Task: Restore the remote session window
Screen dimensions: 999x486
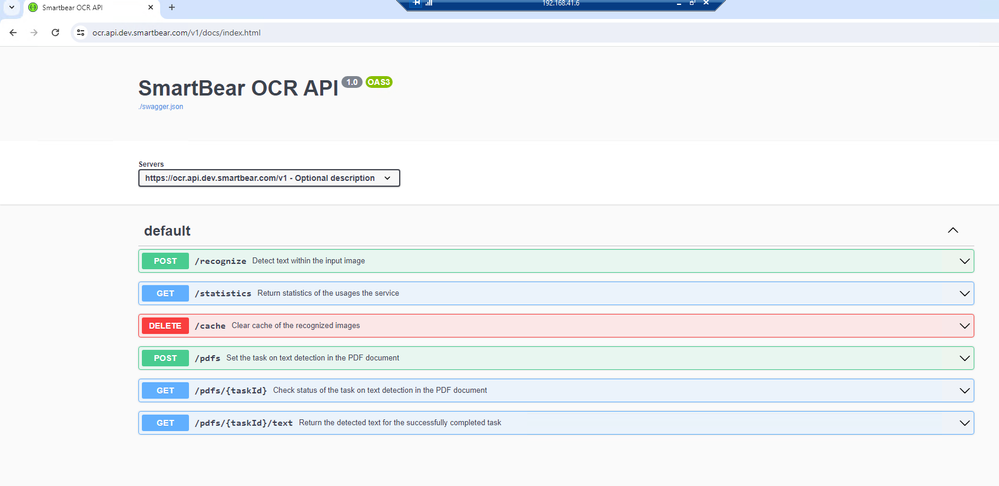Action: pos(693,3)
